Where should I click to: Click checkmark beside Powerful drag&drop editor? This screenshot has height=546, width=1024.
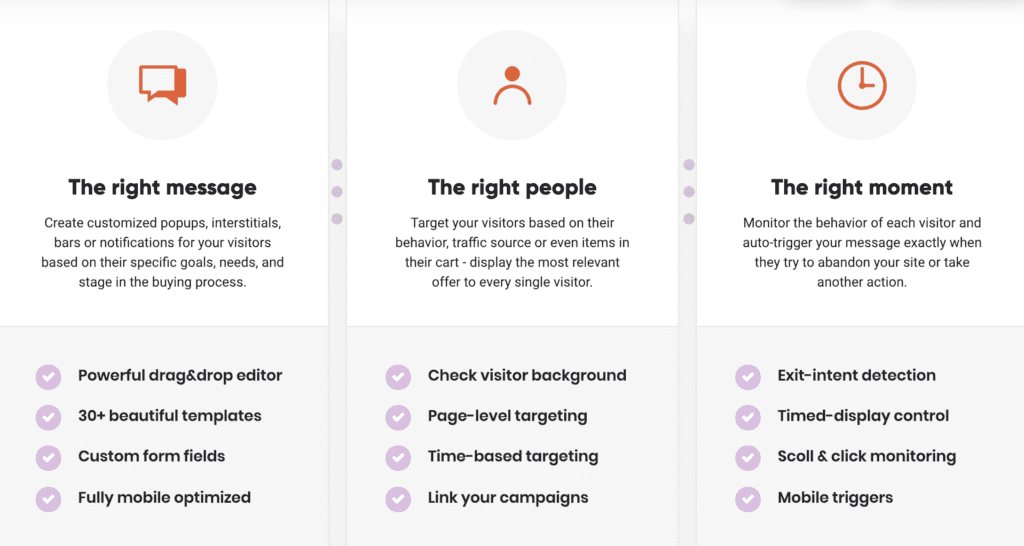tap(48, 376)
